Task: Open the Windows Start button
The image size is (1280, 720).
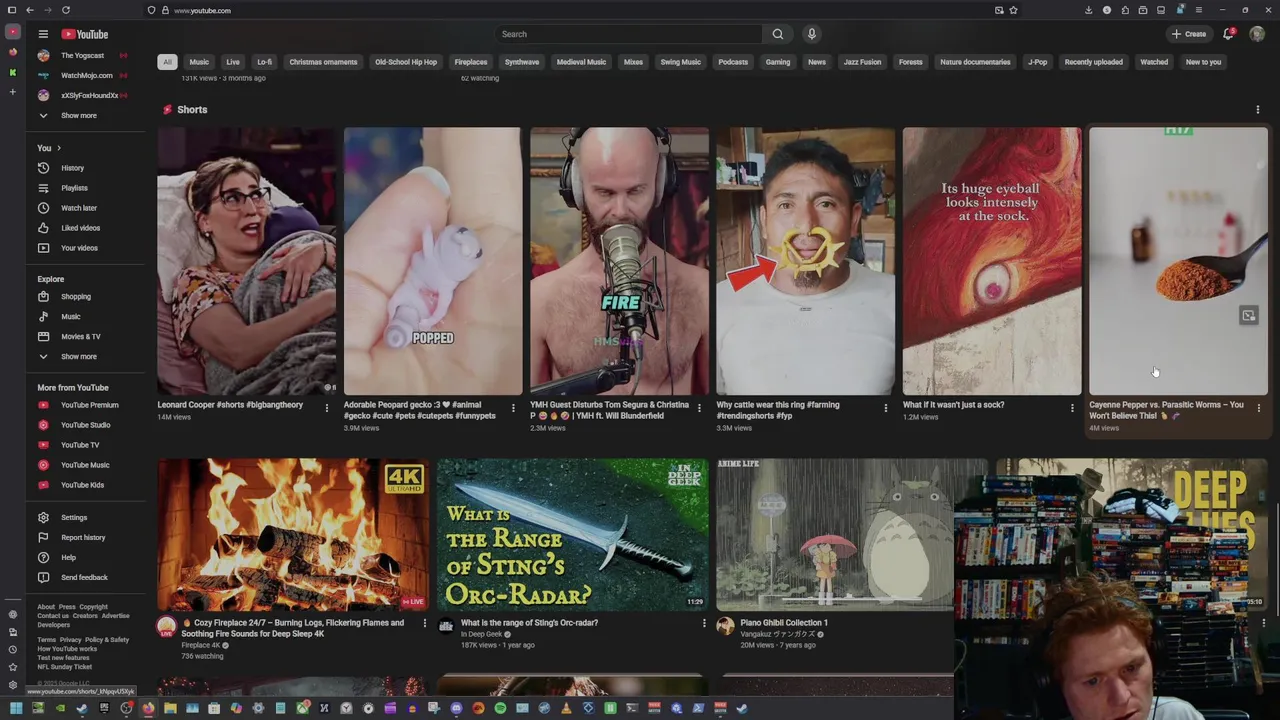Action: pyautogui.click(x=15, y=708)
